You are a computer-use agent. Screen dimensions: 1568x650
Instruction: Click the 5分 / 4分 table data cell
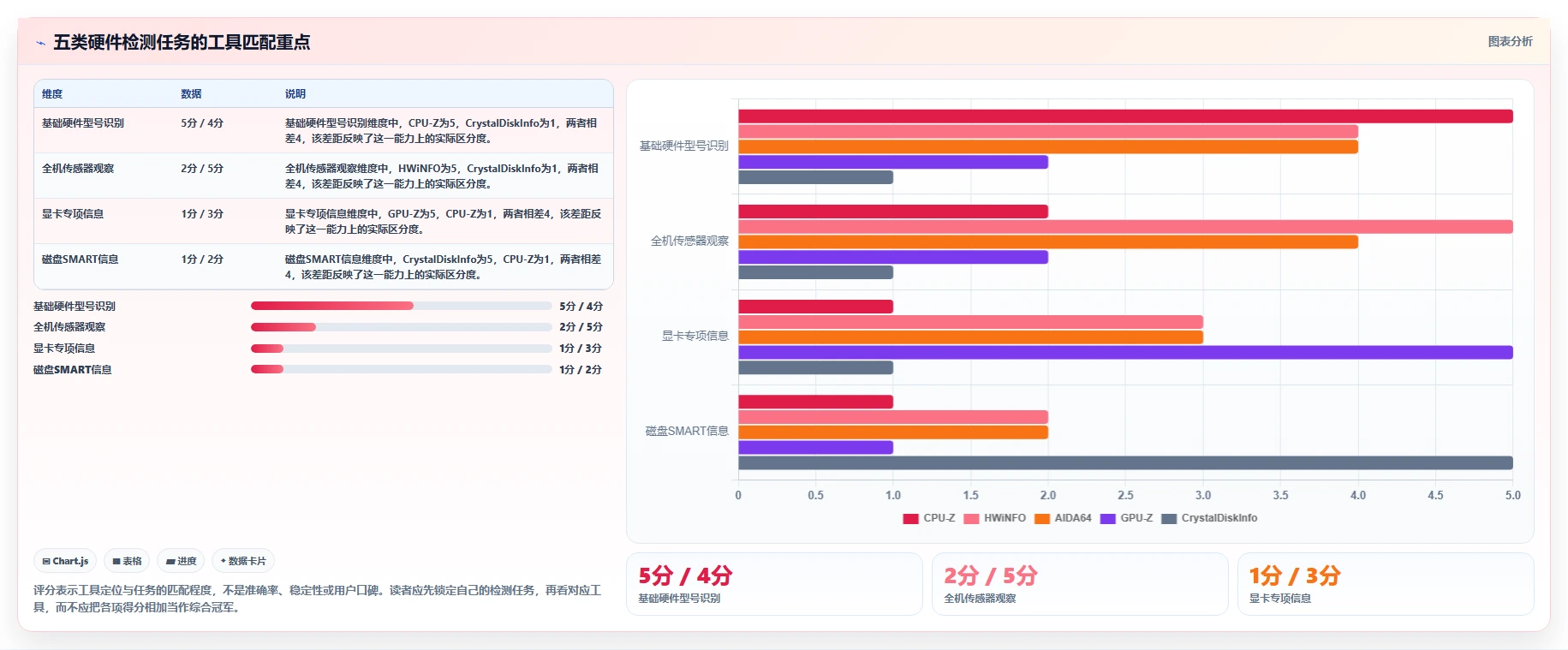pyautogui.click(x=202, y=123)
